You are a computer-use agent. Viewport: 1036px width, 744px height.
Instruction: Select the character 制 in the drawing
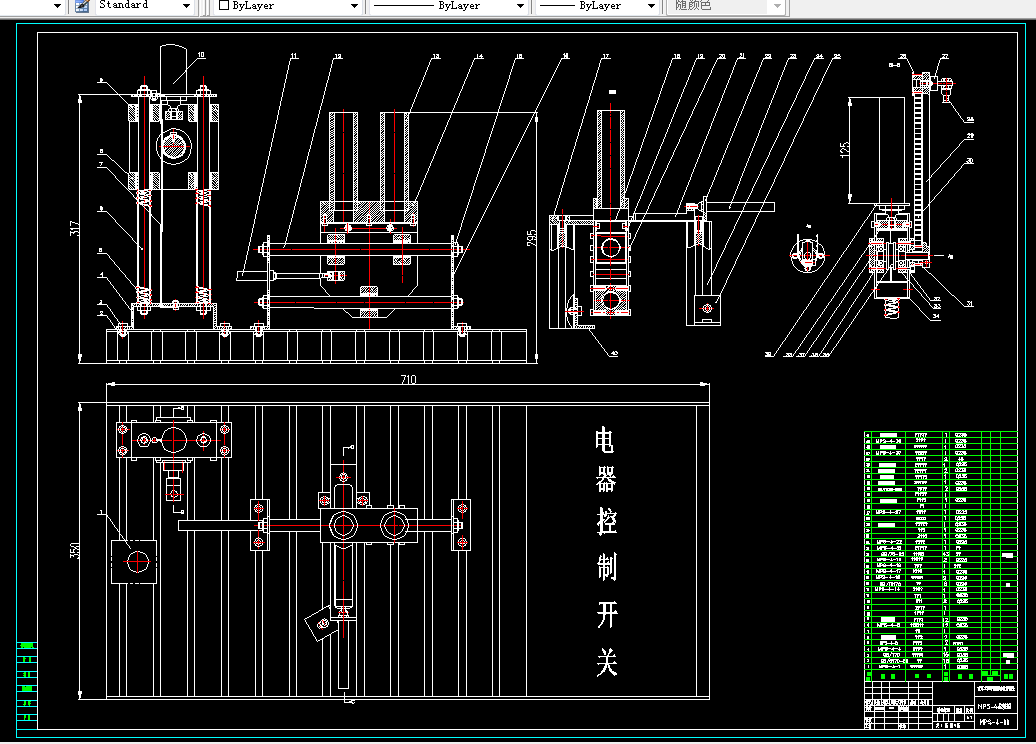[607, 567]
